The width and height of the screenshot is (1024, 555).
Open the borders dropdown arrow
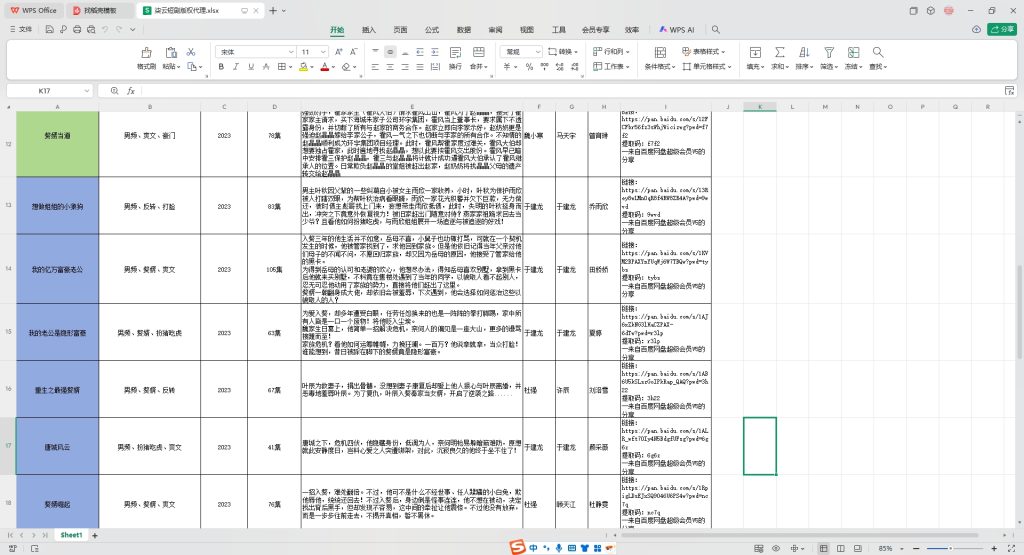pos(290,67)
